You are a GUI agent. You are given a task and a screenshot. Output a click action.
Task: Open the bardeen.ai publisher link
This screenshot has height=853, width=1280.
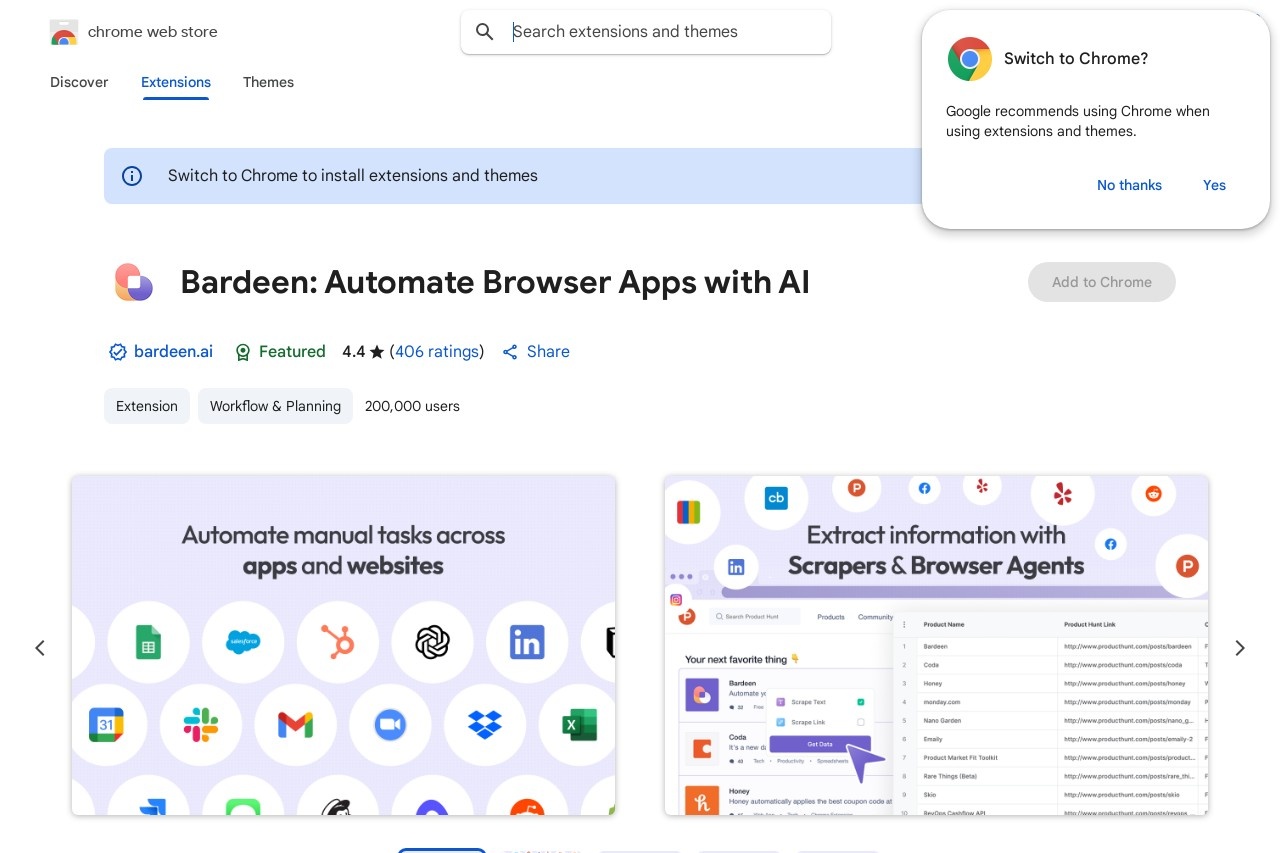coord(173,352)
